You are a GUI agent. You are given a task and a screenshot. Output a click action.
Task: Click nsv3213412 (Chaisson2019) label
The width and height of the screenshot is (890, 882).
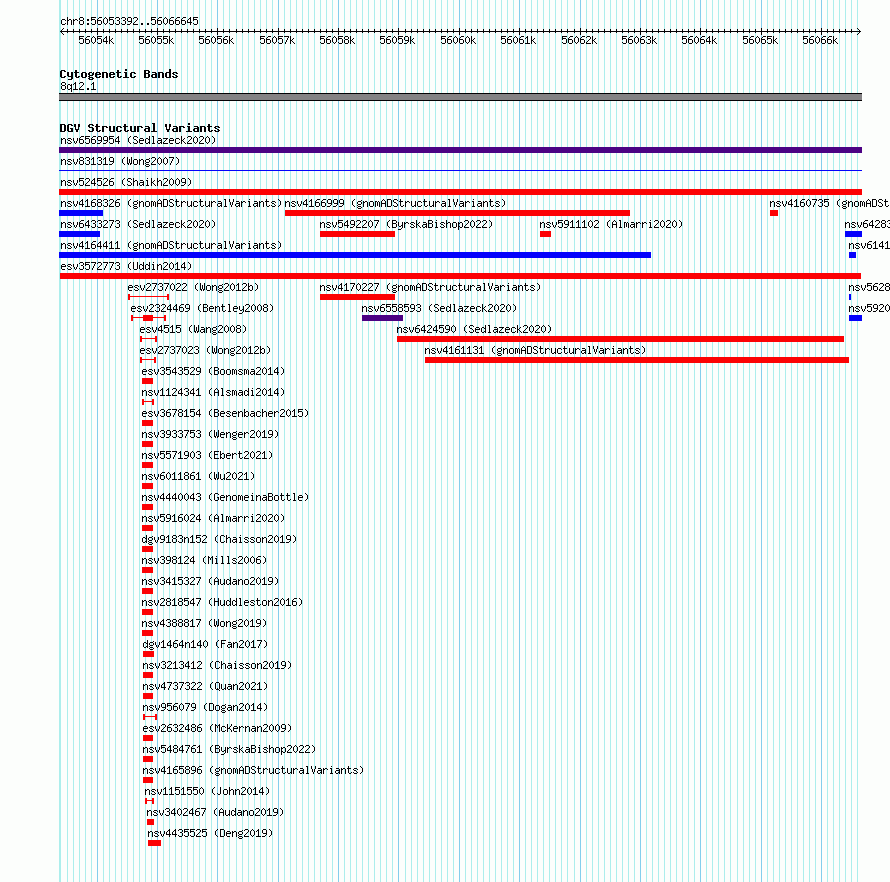click(x=217, y=665)
